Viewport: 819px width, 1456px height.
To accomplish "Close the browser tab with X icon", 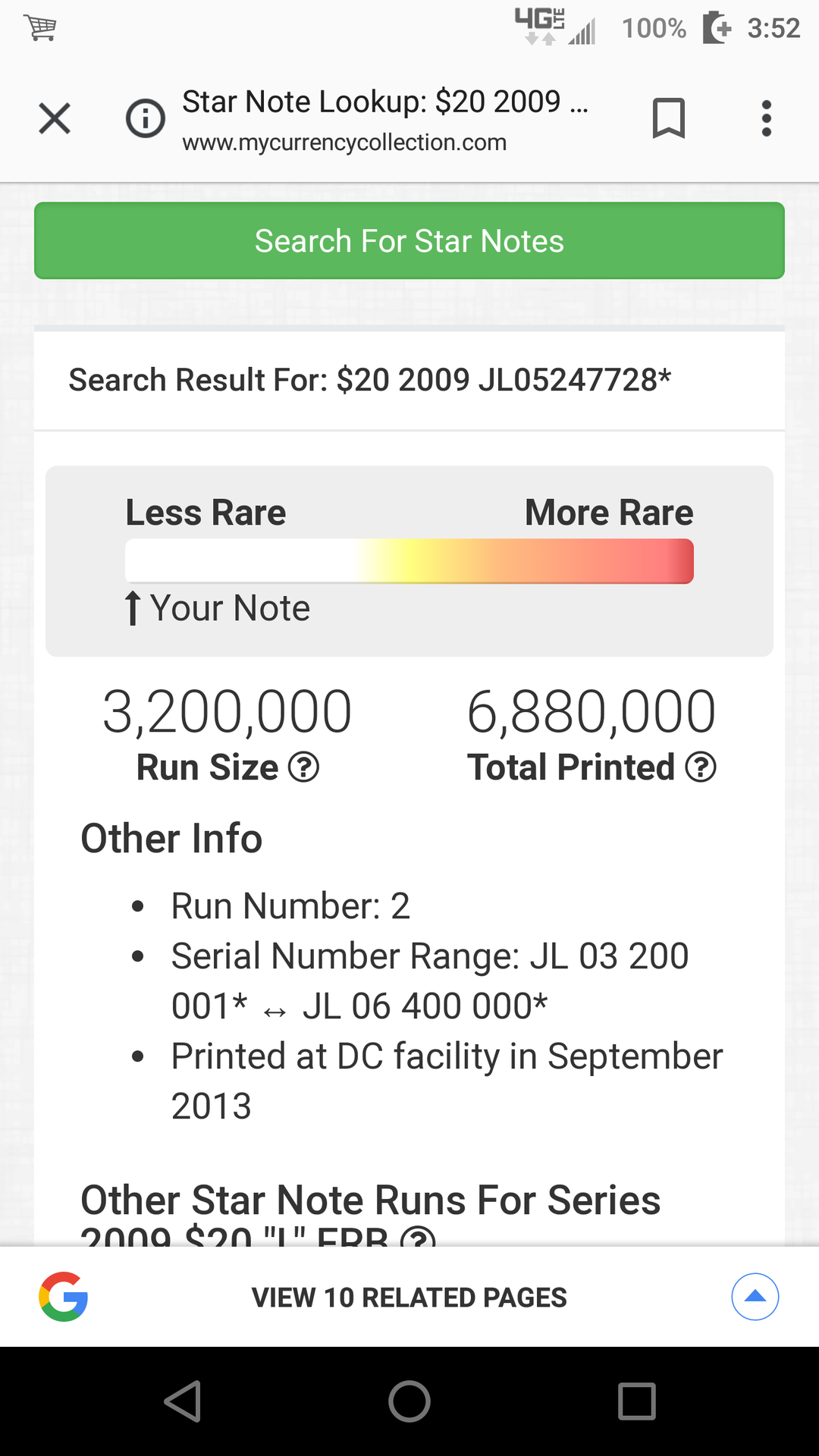I will 55,119.
